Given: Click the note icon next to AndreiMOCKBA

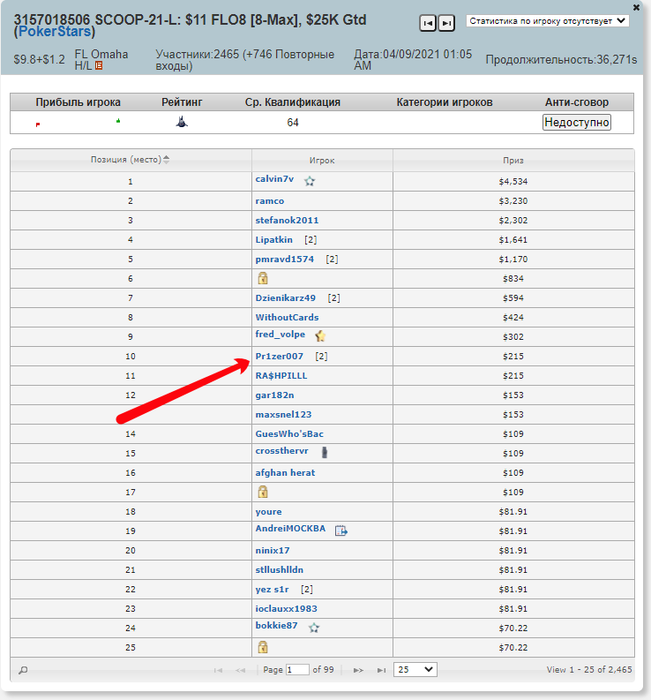Looking at the screenshot, I should (341, 530).
